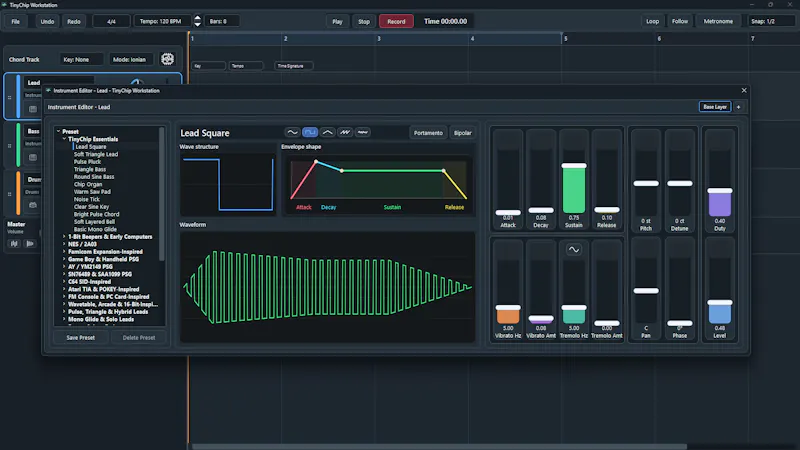Open chord track settings gear icon
The height and width of the screenshot is (450, 800).
[167, 59]
